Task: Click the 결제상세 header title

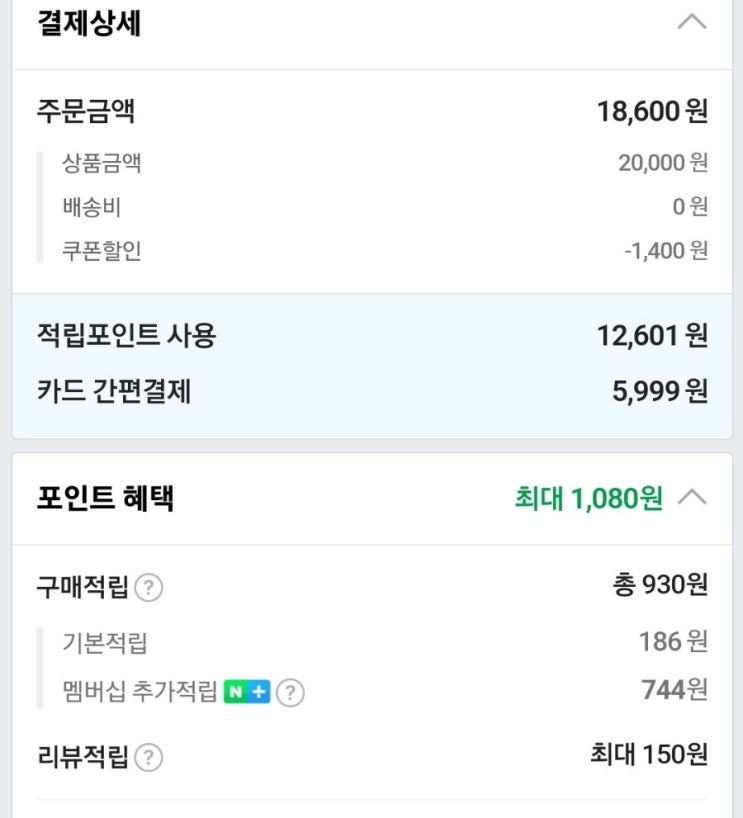Action: 89,23
